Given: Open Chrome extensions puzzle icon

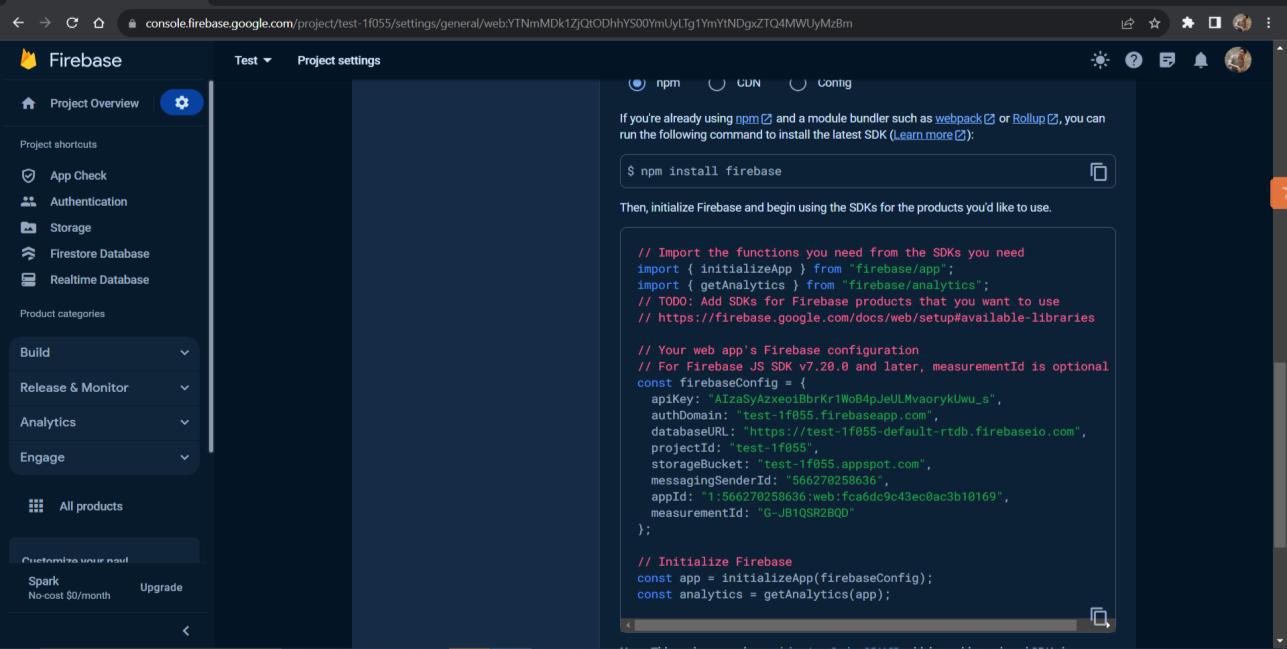Looking at the screenshot, I should (x=1188, y=22).
